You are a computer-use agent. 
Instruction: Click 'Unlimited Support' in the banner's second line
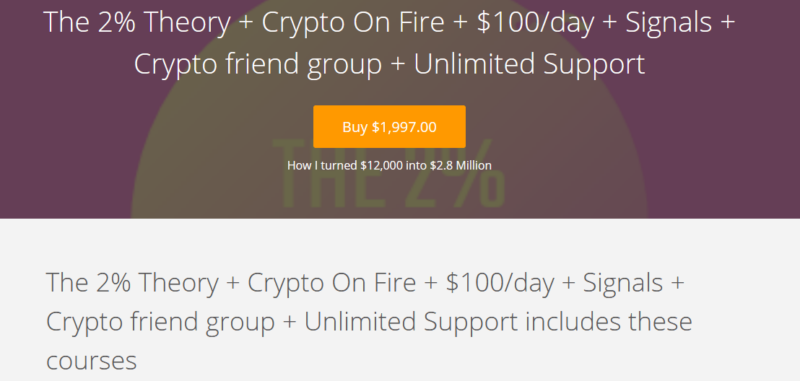coord(529,65)
